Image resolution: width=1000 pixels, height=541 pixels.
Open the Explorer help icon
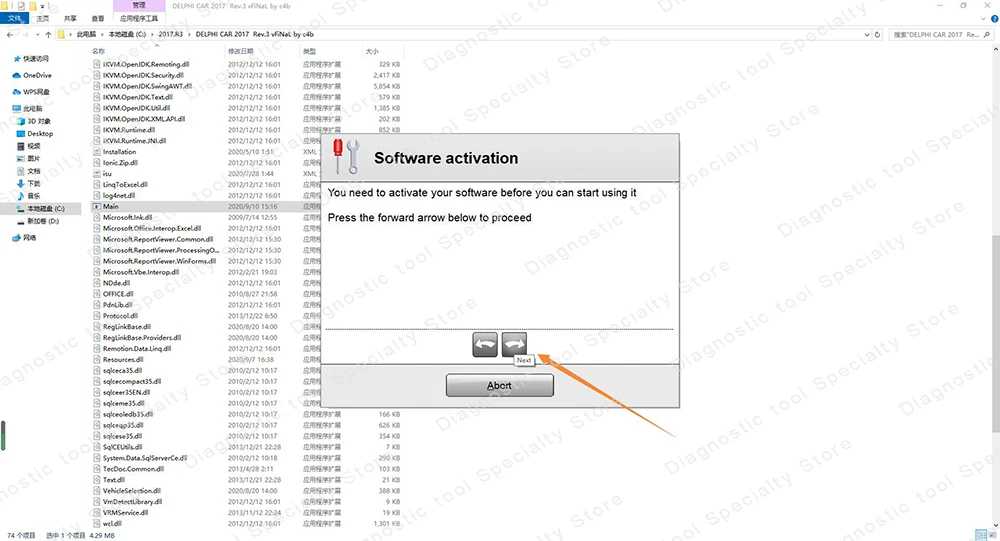click(994, 19)
